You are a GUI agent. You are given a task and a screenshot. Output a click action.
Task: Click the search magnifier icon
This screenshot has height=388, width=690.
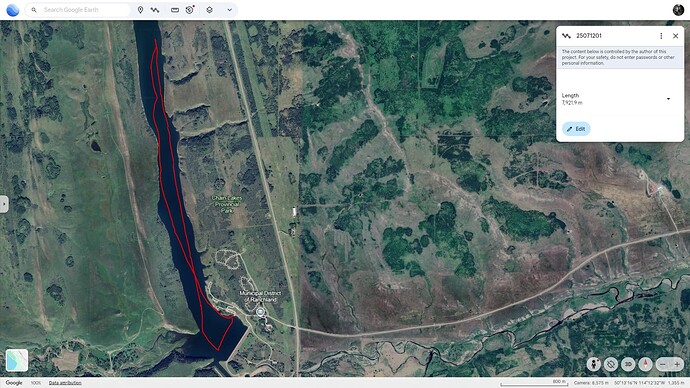tap(34, 10)
